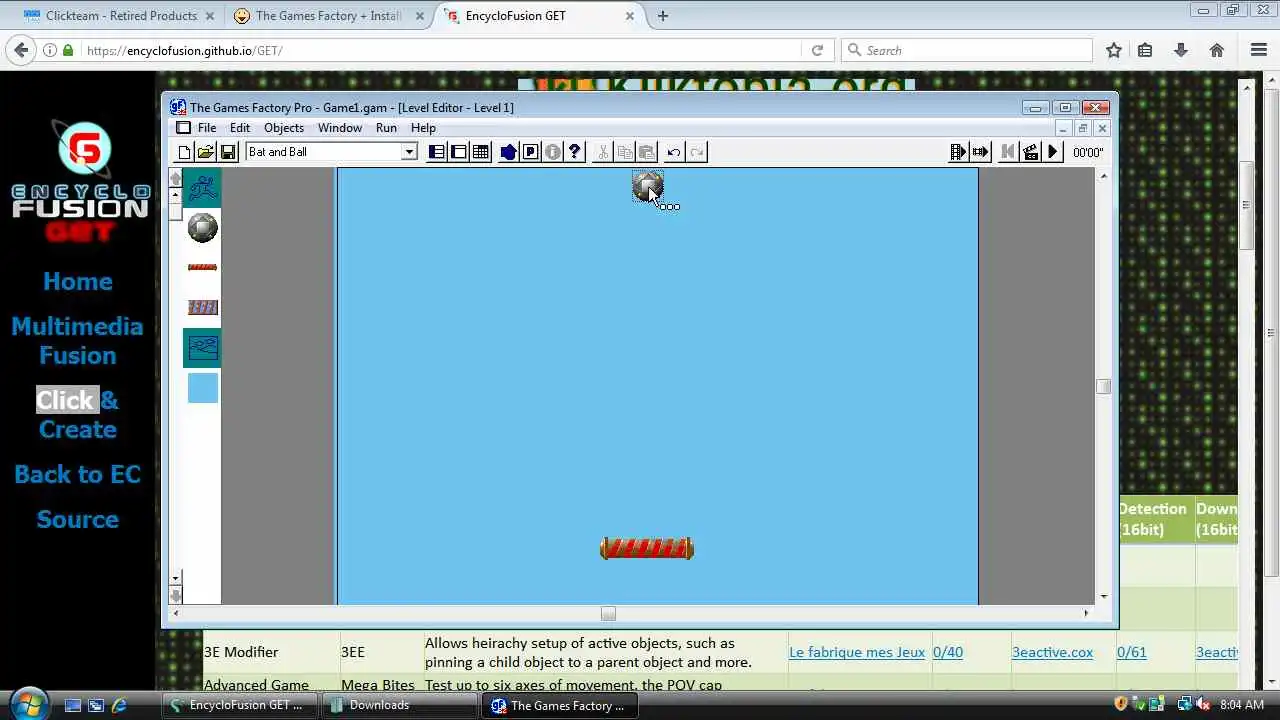
Task: Open the browser hamburger menu
Action: (1259, 50)
